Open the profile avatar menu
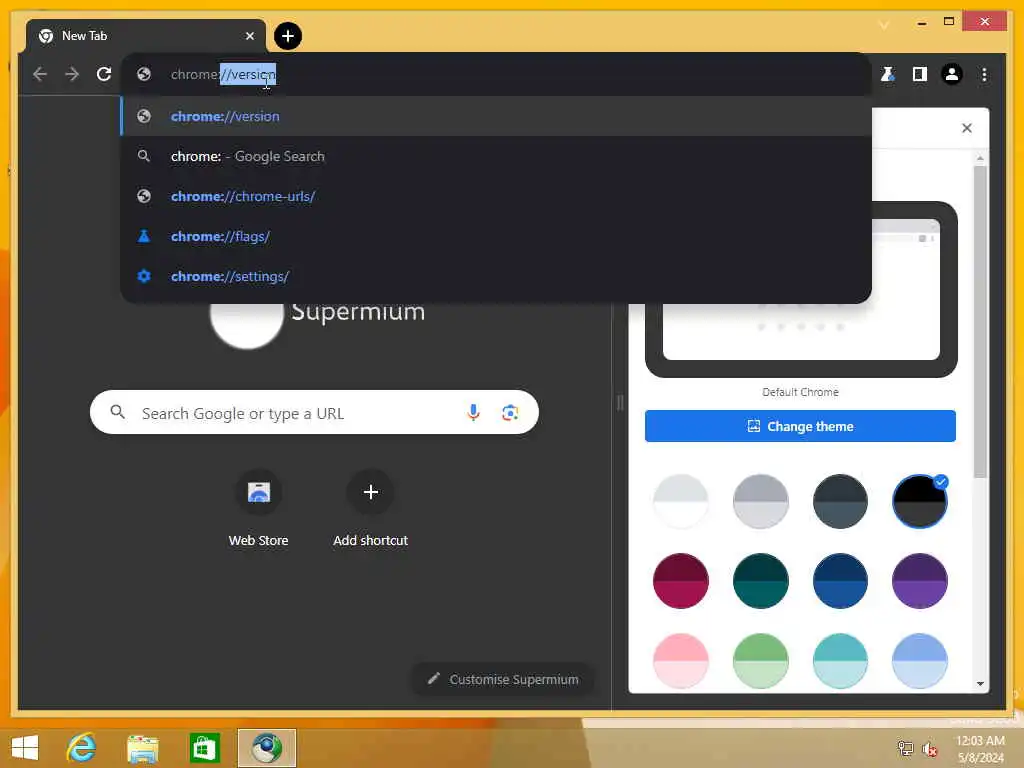Viewport: 1024px width, 768px height. pyautogui.click(x=952, y=74)
